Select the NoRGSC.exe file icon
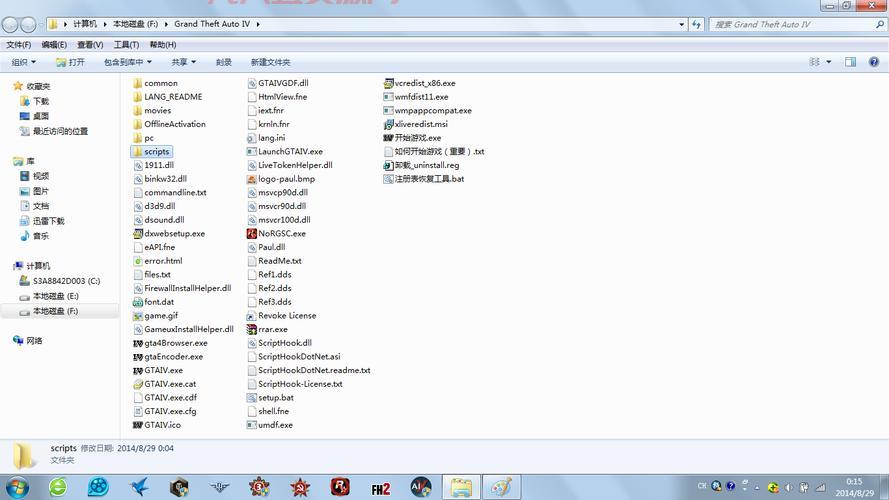 click(252, 234)
